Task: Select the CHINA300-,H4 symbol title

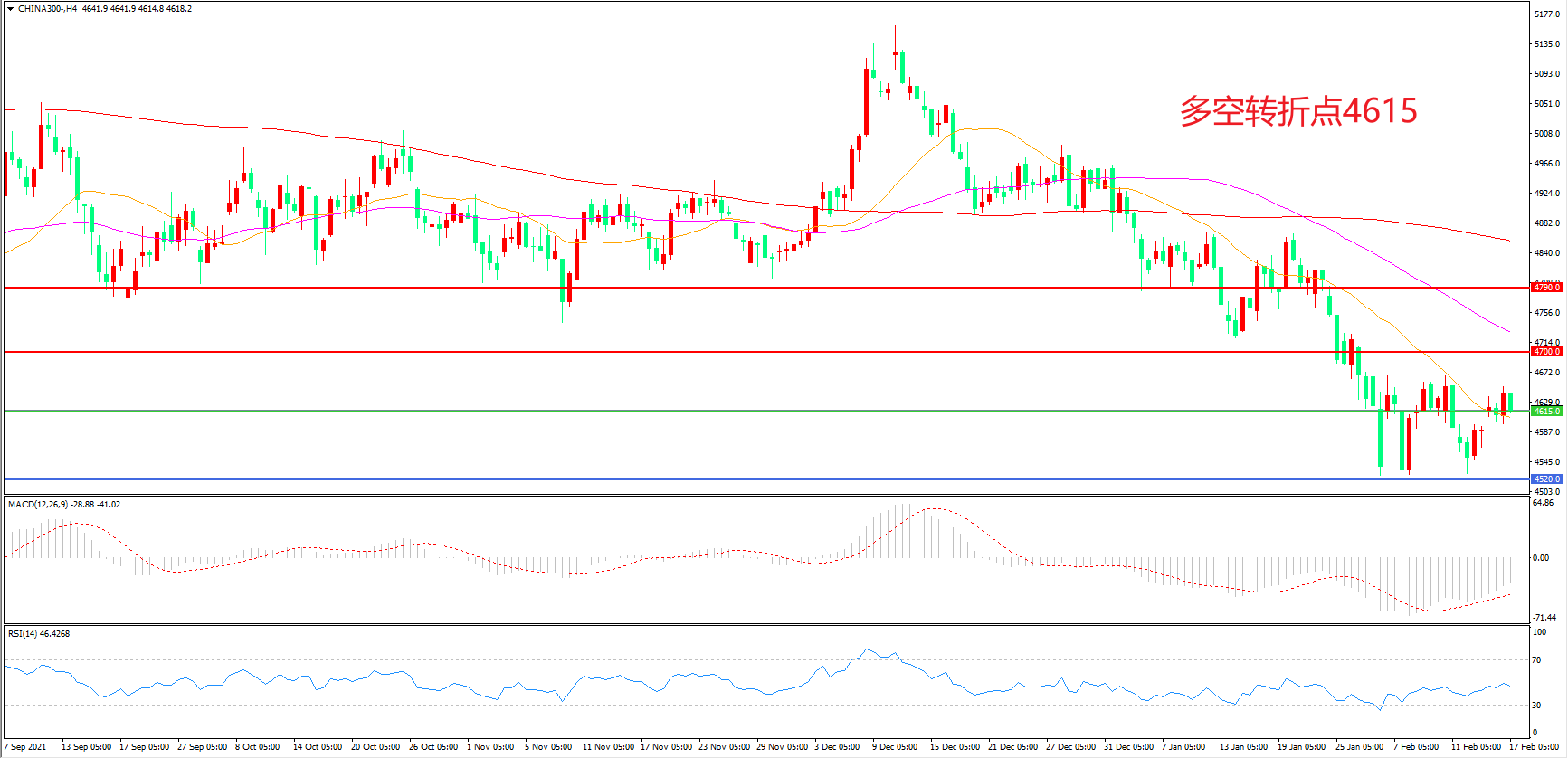Action: 47,9
